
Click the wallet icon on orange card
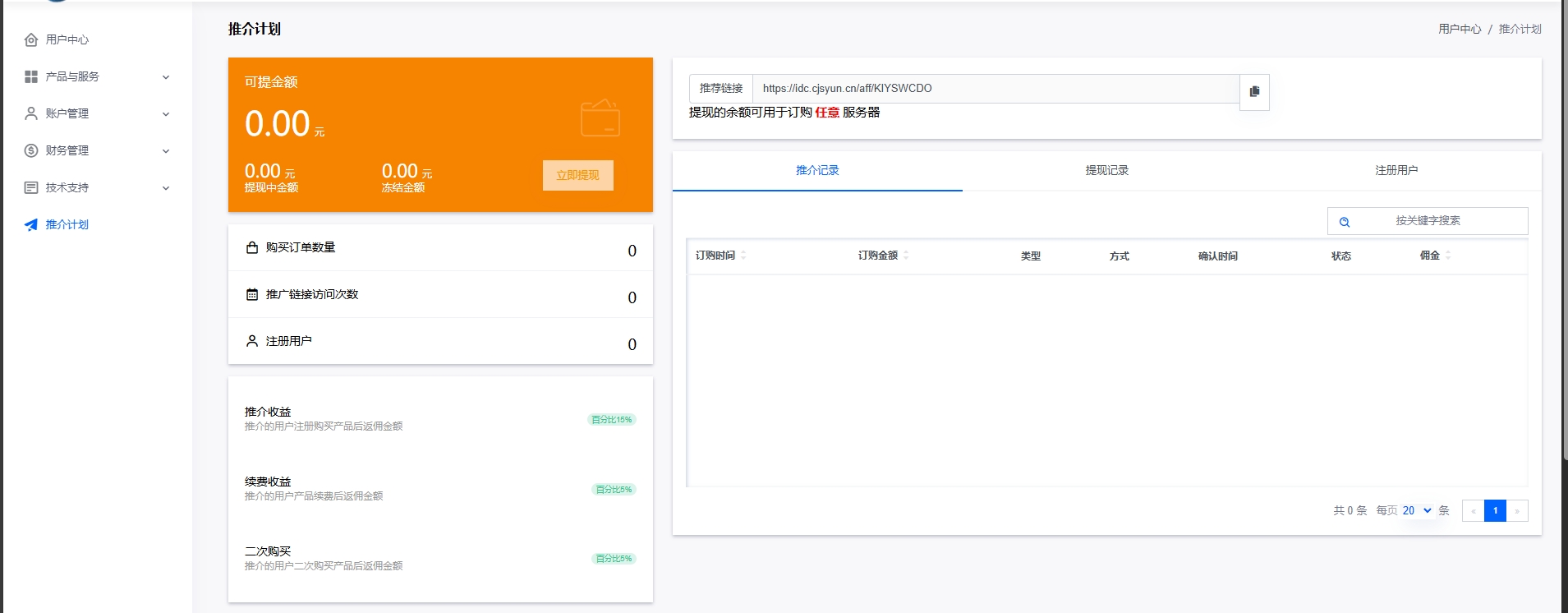pyautogui.click(x=600, y=118)
